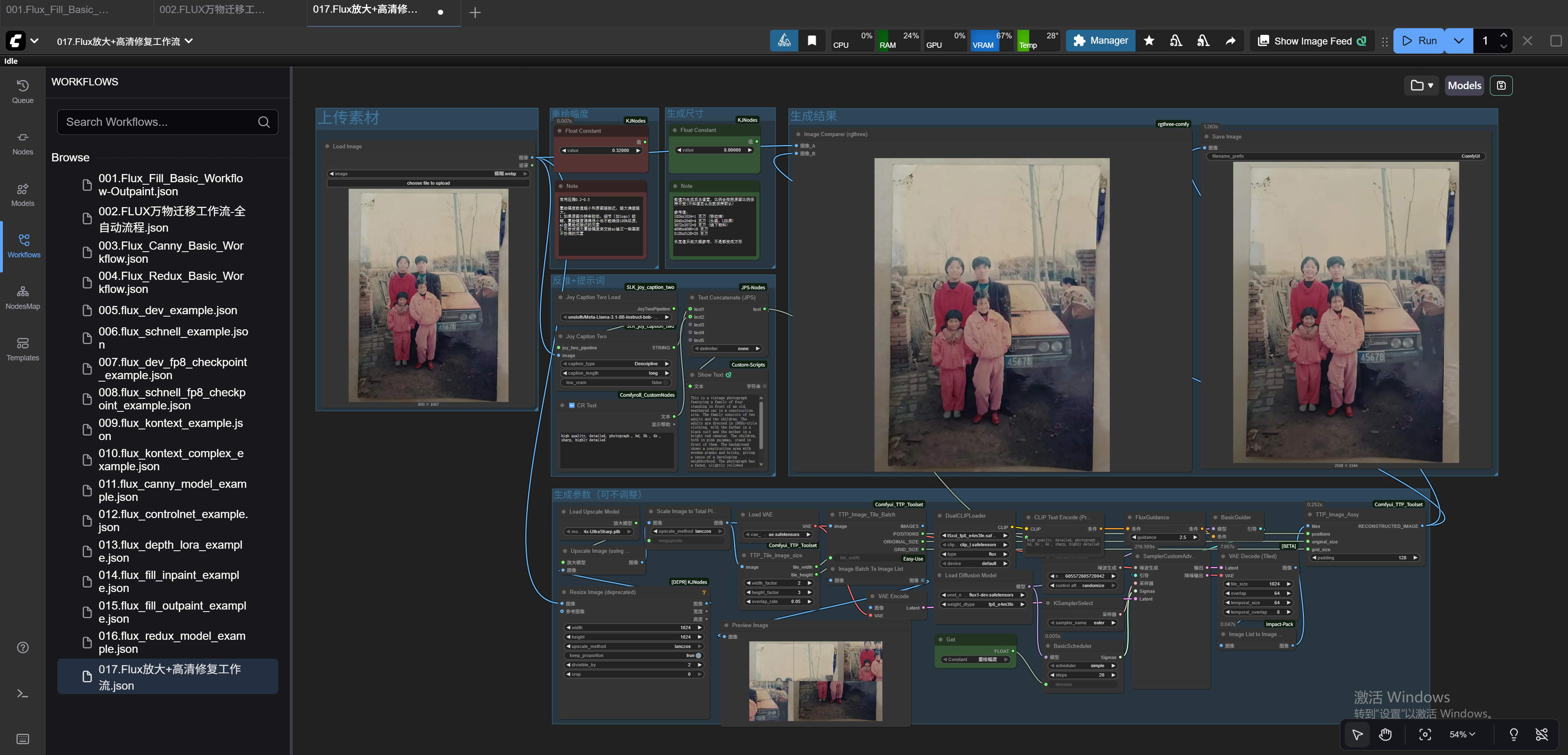Open the Queue sidebar panel
Screen dimensions: 1568x755
[22, 91]
